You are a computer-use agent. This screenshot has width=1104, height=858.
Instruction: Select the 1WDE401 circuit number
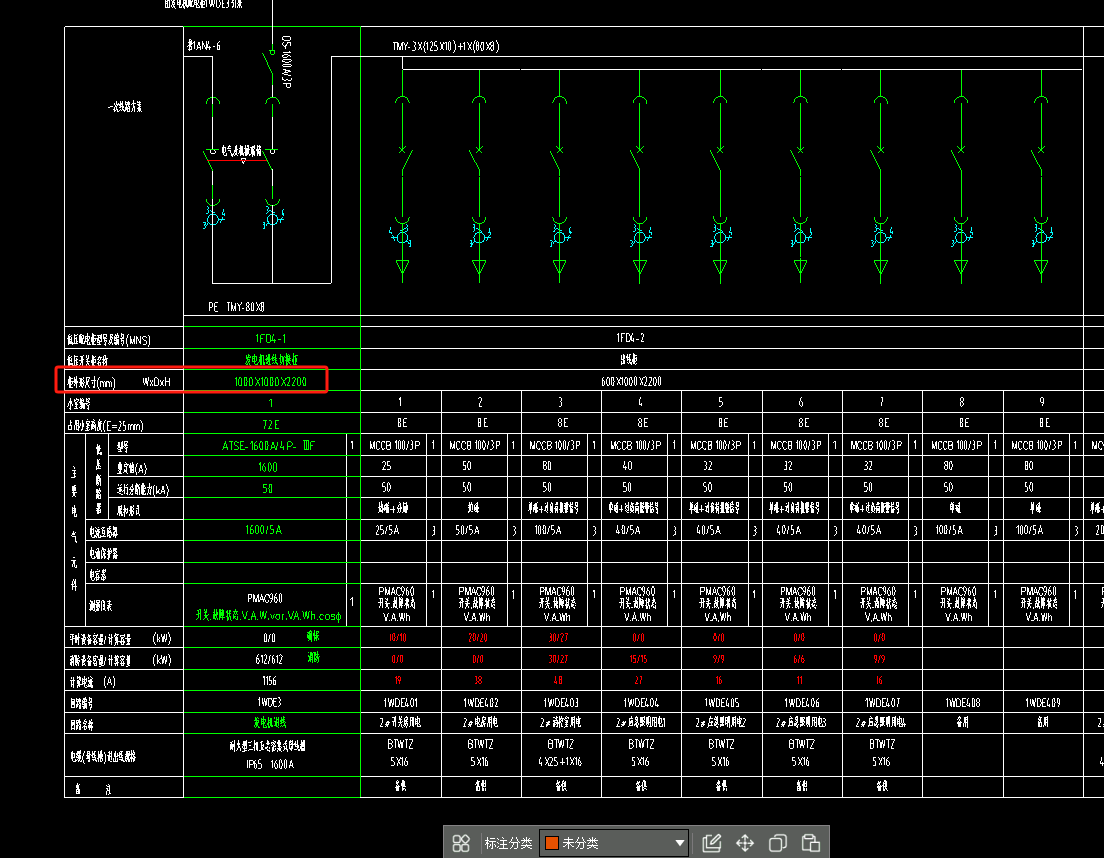pyautogui.click(x=400, y=702)
